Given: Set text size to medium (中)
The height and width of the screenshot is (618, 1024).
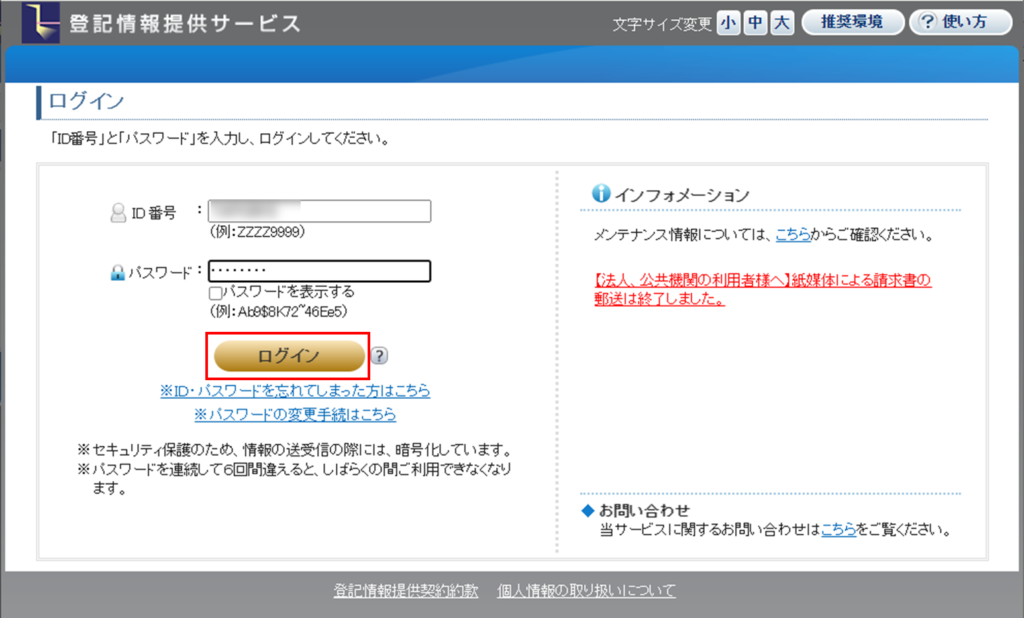Looking at the screenshot, I should (x=755, y=23).
